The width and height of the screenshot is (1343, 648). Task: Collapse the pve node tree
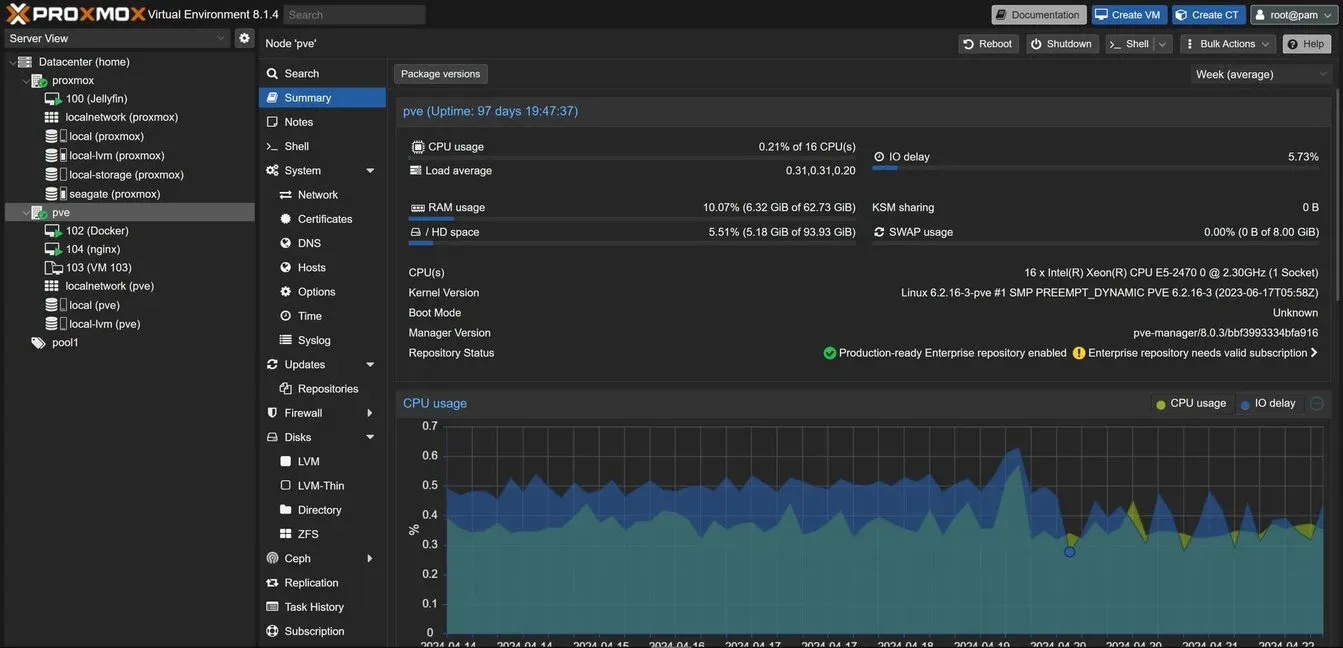point(26,213)
